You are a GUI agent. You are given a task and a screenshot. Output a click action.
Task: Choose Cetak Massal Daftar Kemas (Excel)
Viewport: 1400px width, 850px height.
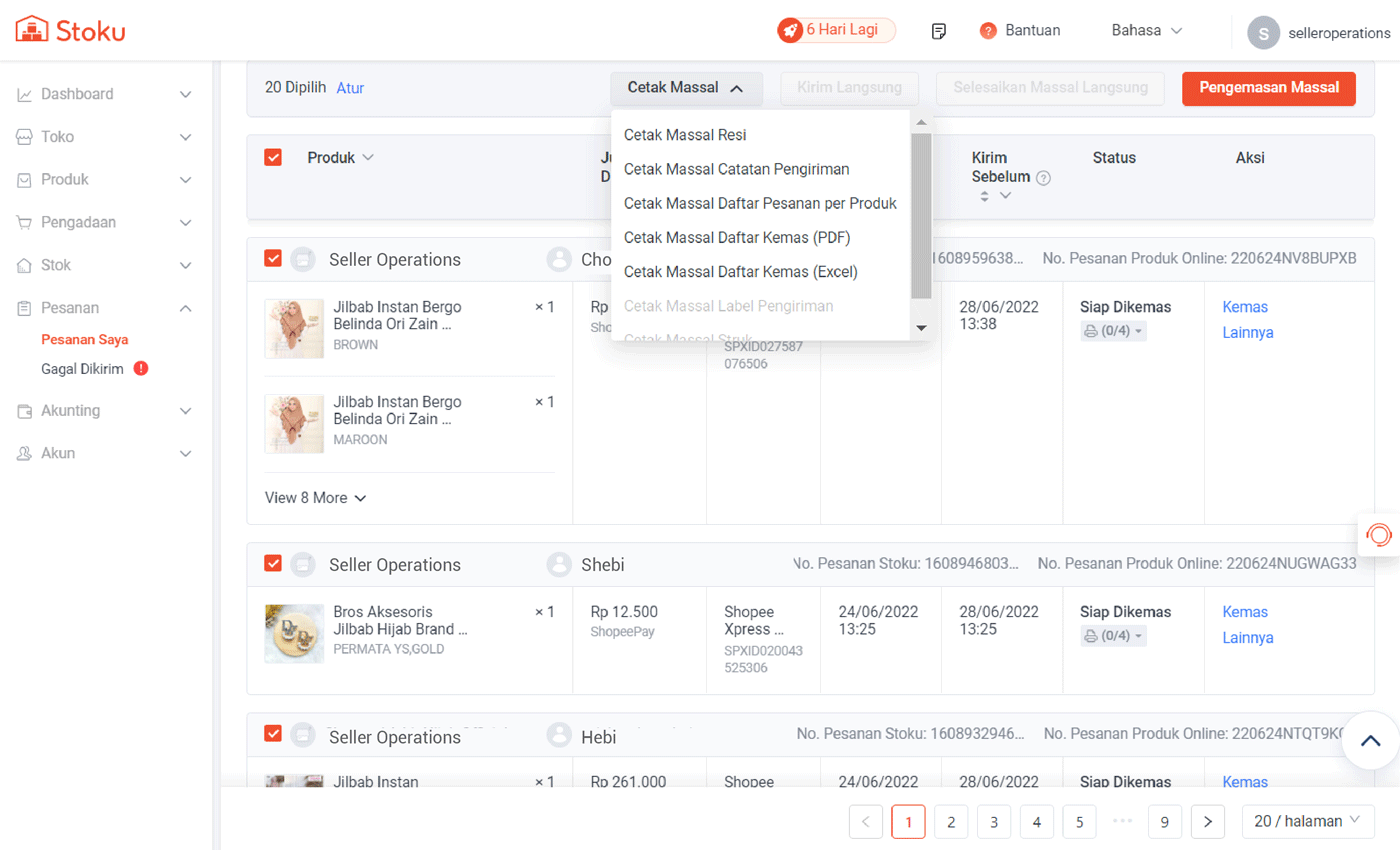tap(740, 272)
